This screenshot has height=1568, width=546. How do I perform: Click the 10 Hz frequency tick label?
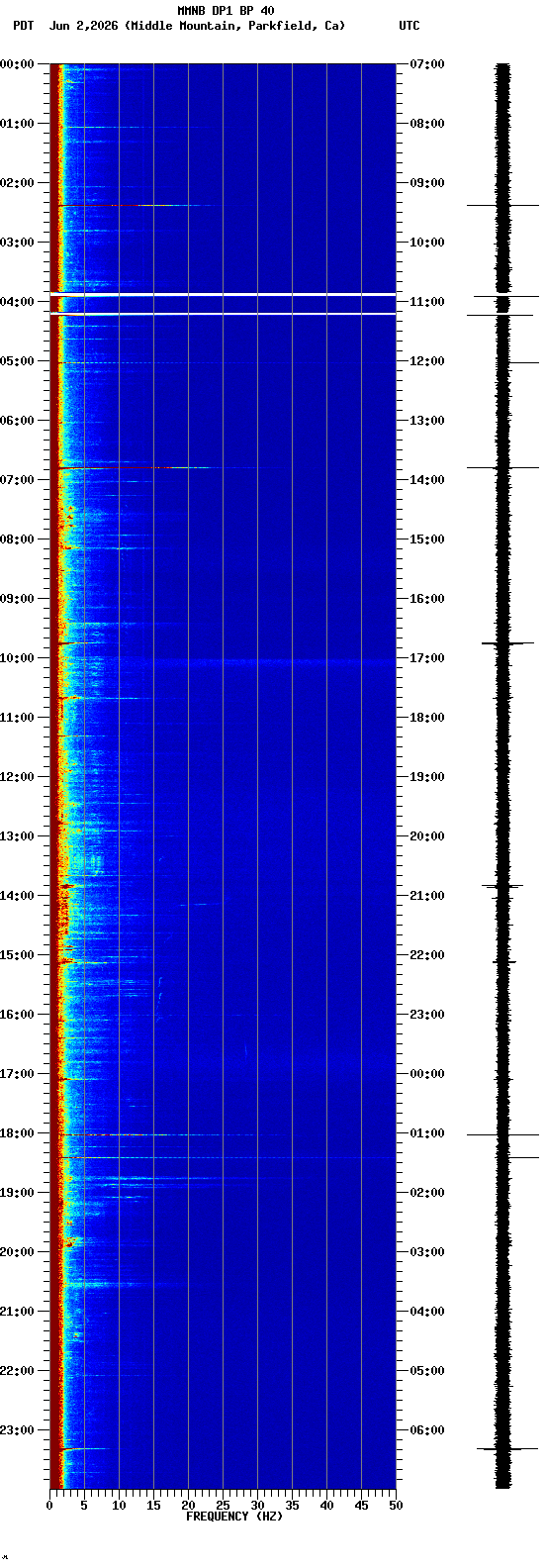[x=119, y=1506]
